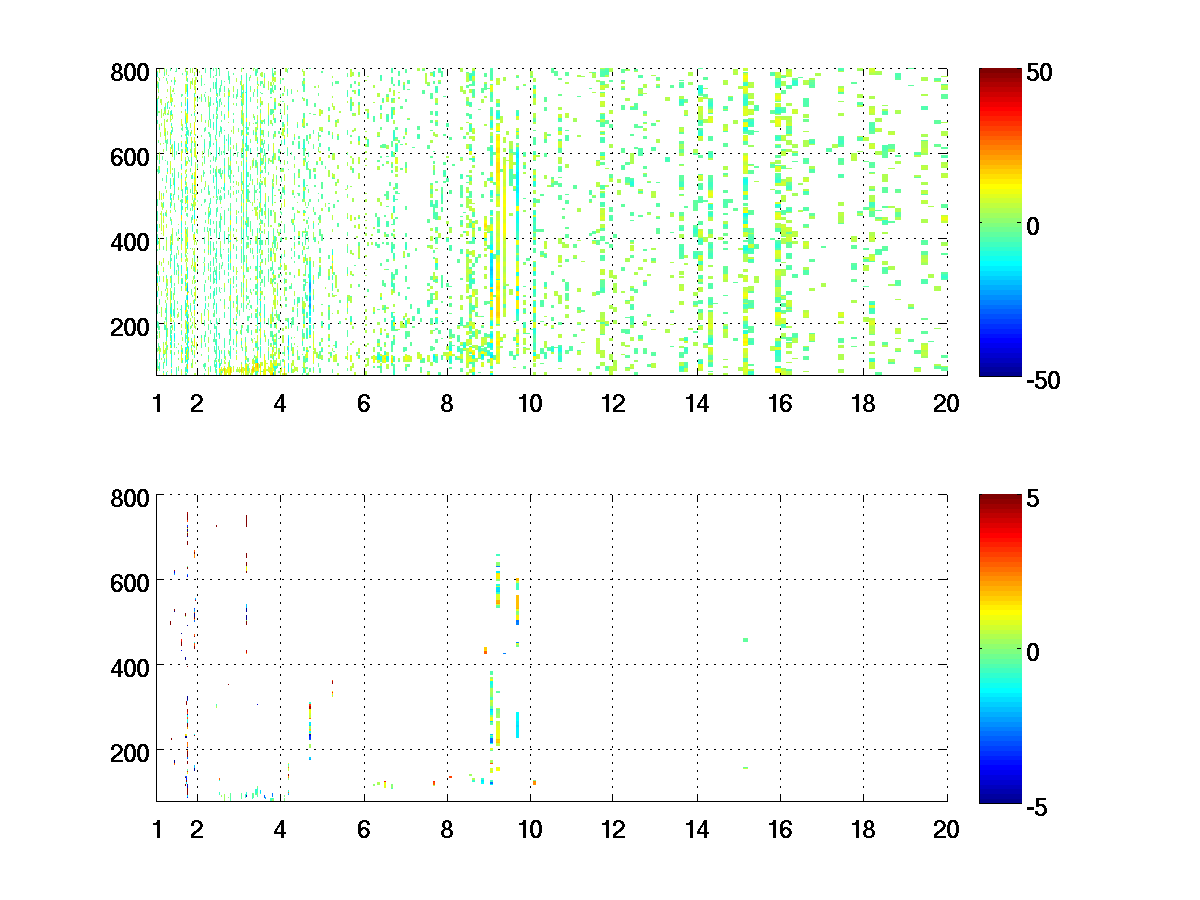The height and width of the screenshot is (900, 1200).
Task: Click x-axis tick '18' under top plot
Action: (x=863, y=404)
